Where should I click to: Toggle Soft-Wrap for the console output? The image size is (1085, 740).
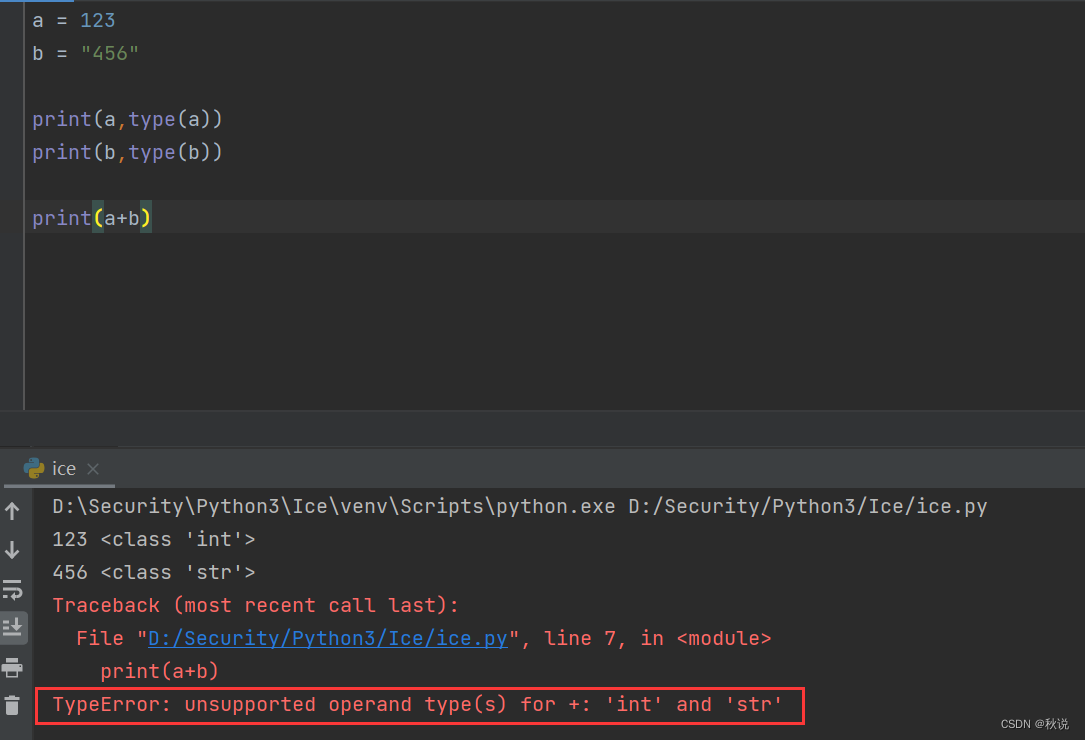coord(12,589)
